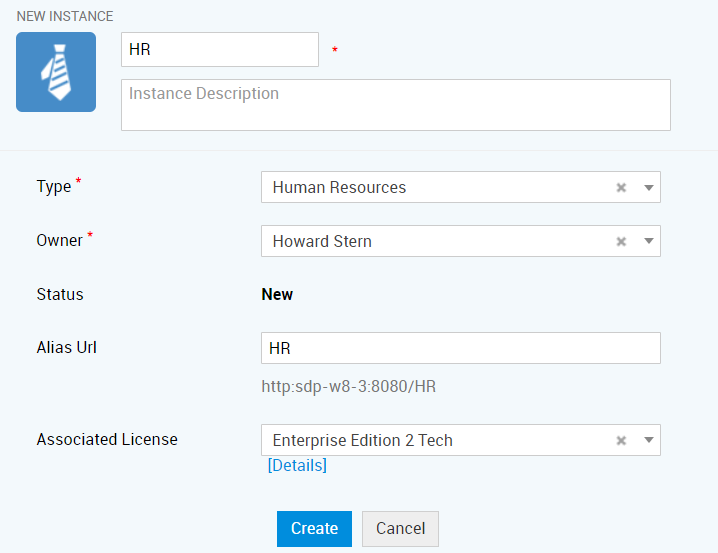Cancel the new instance form
This screenshot has width=718, height=553.
tap(400, 529)
